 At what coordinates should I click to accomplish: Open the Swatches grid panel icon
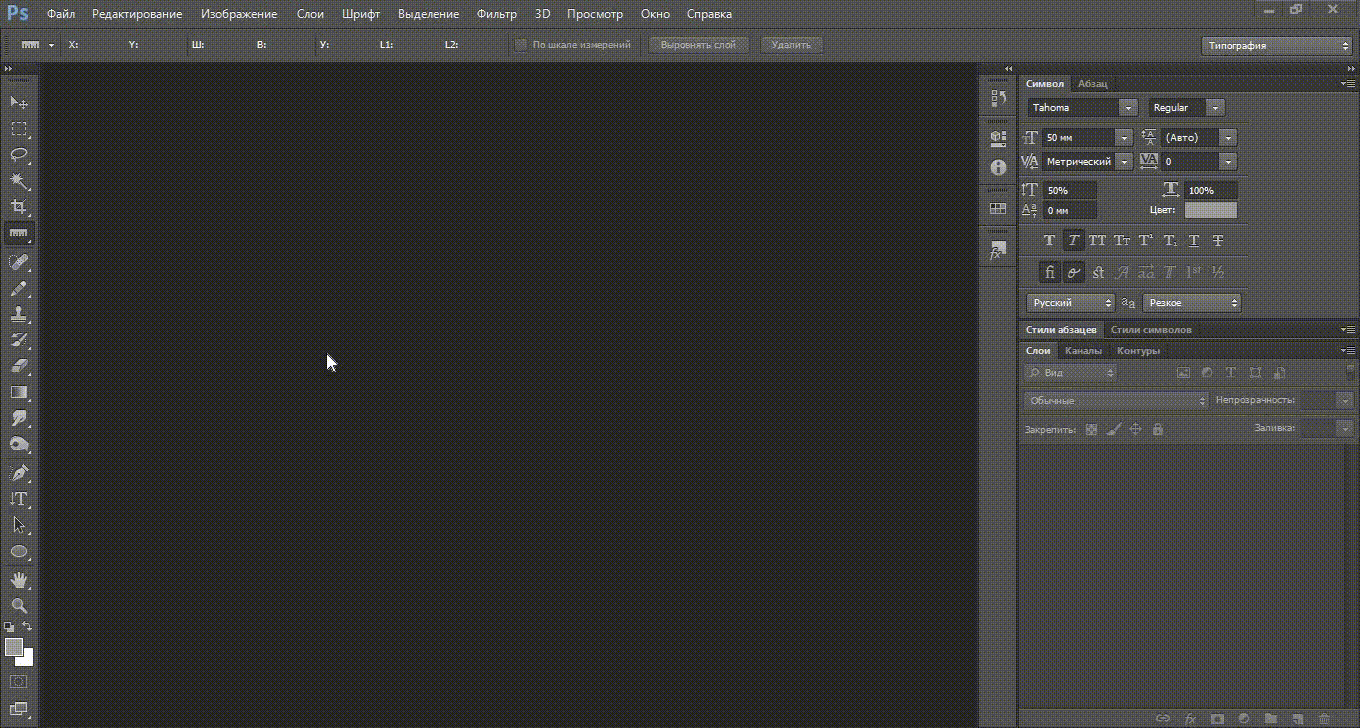(x=997, y=209)
